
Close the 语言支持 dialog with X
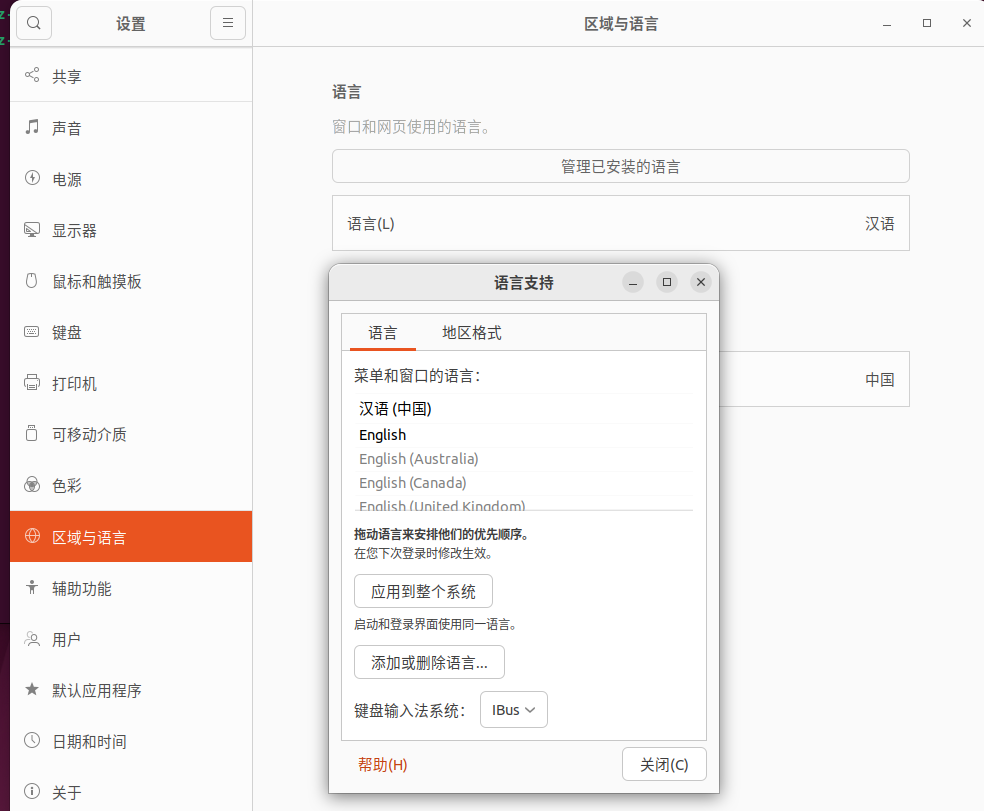tap(701, 282)
